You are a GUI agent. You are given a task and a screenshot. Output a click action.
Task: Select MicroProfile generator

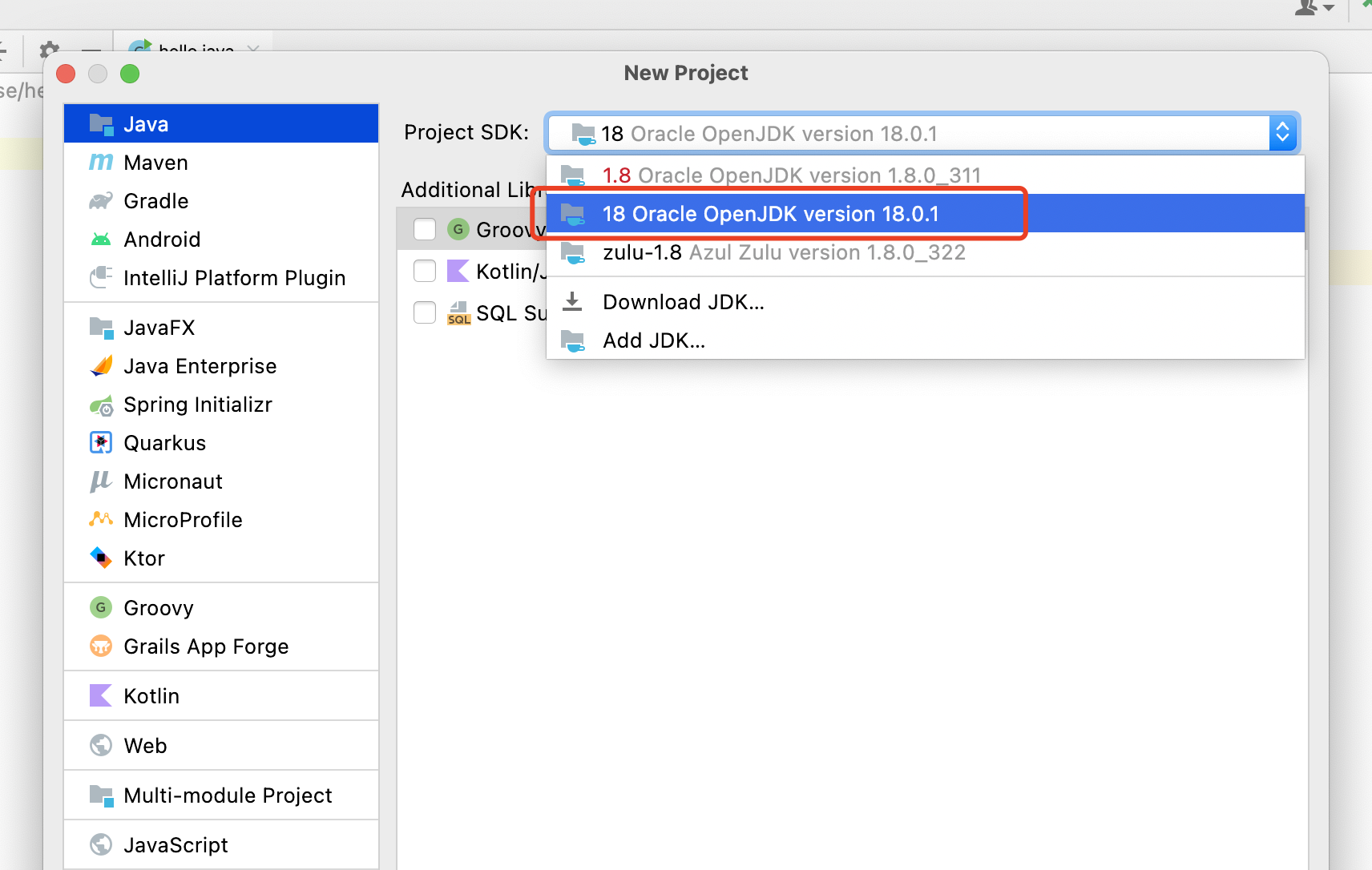click(221, 520)
